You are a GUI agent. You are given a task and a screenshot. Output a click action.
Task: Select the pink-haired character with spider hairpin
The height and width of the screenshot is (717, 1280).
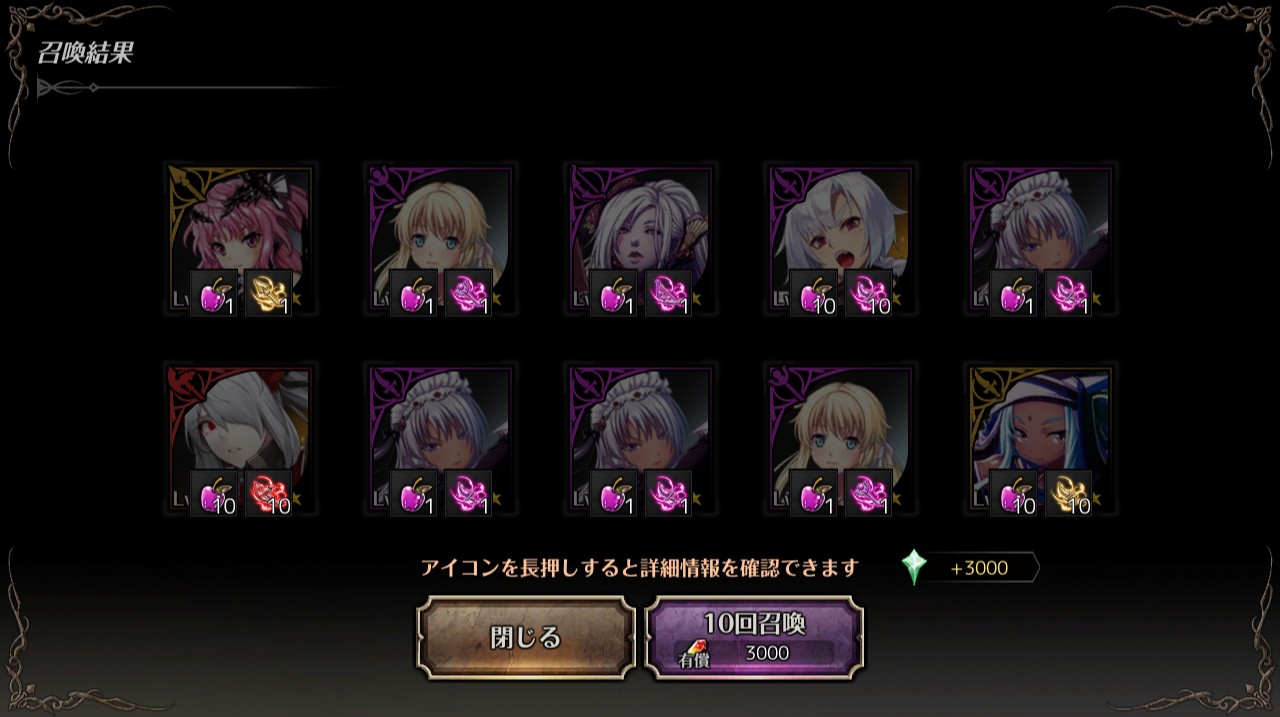(240, 240)
